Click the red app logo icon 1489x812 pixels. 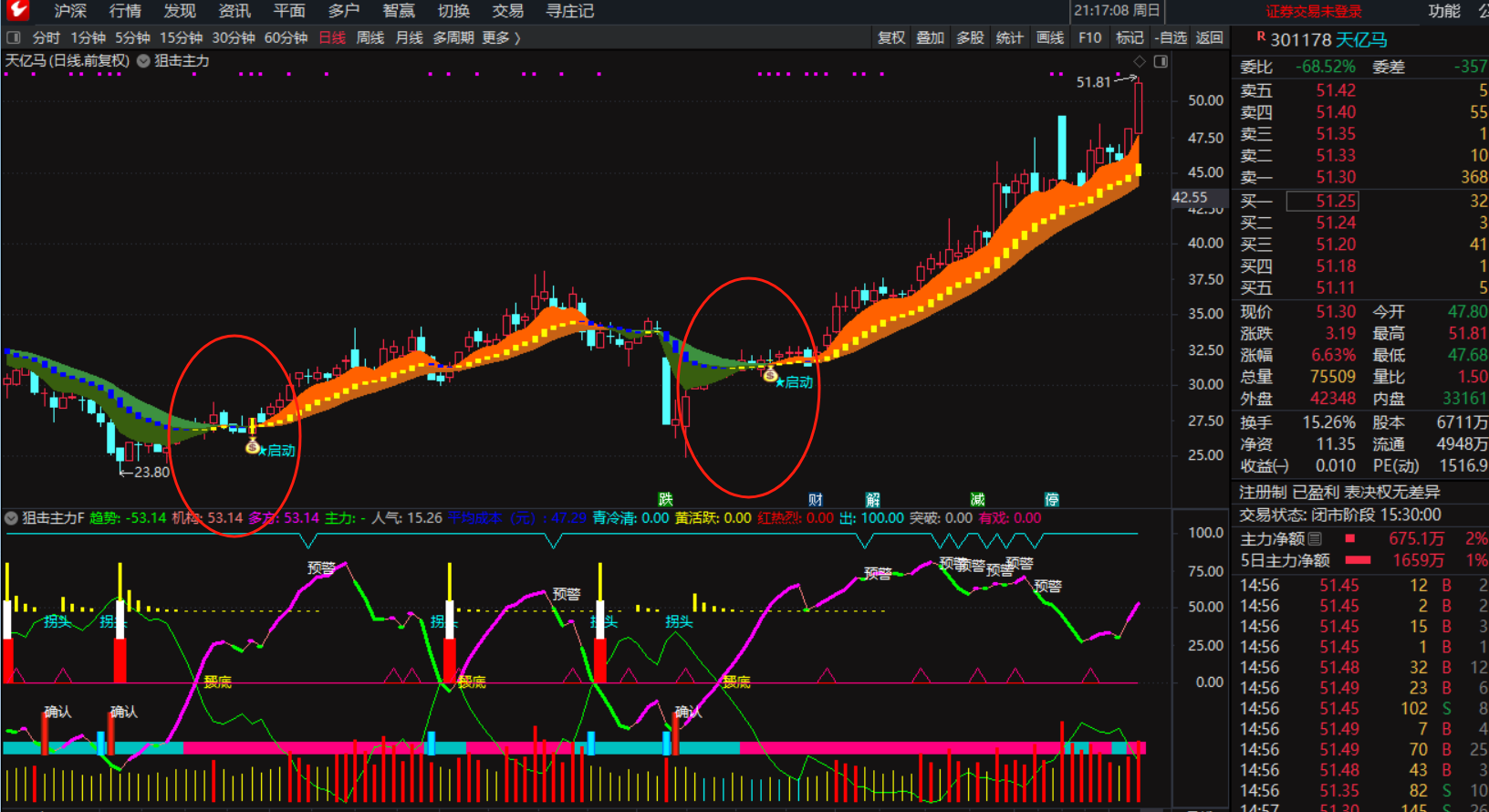click(16, 11)
